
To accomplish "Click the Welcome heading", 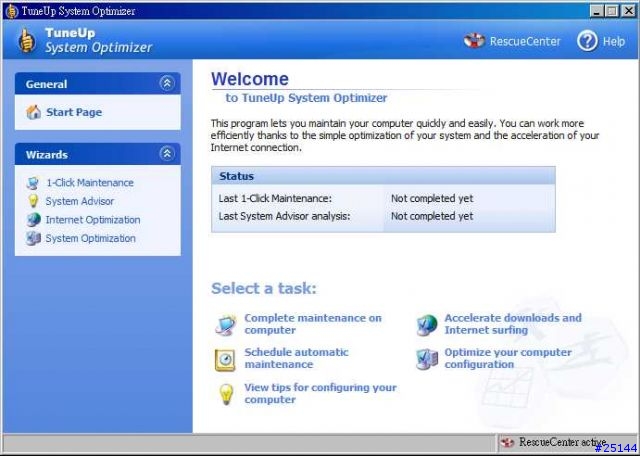I will coord(250,79).
